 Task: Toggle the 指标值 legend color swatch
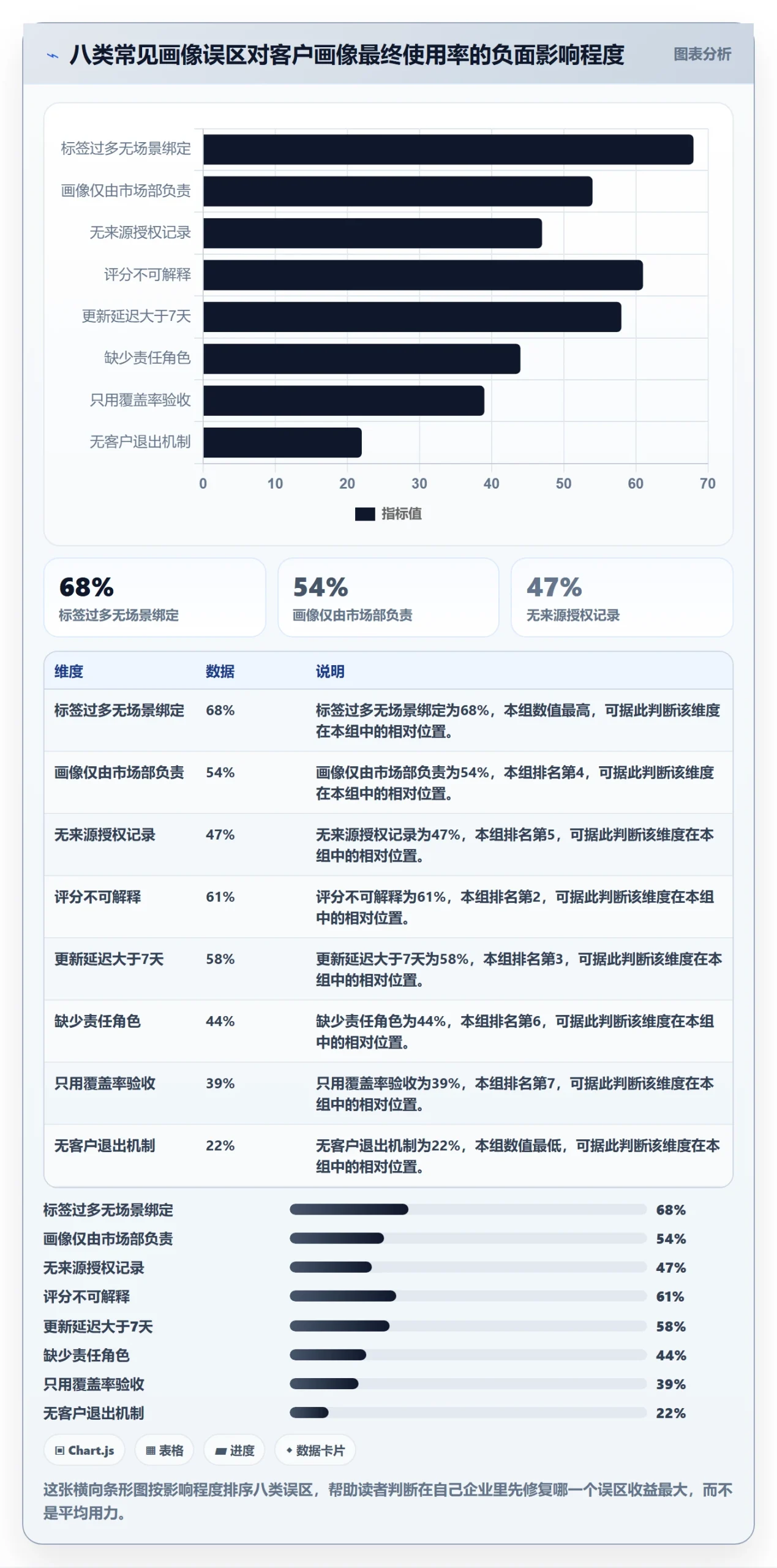point(365,513)
